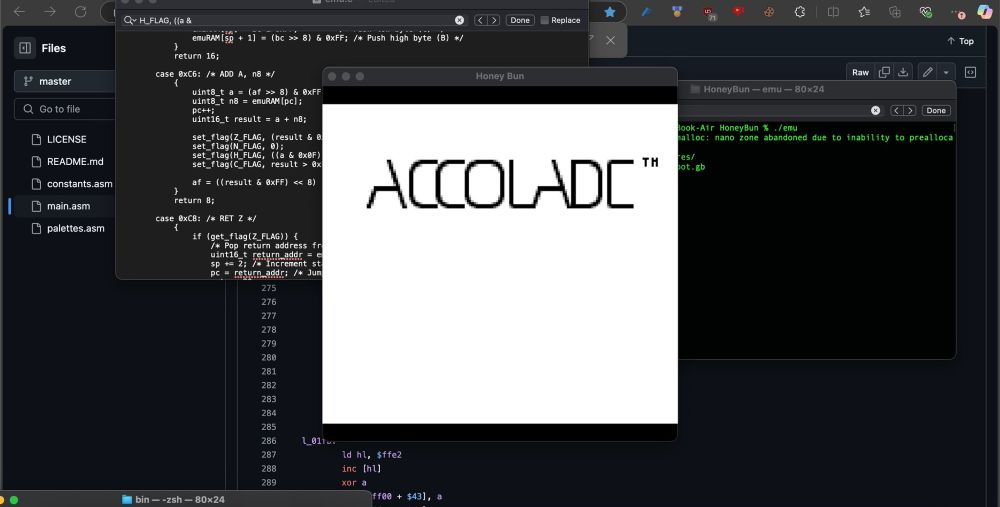
Task: Click into the H_FLAG find text field
Action: pyautogui.click(x=293, y=20)
